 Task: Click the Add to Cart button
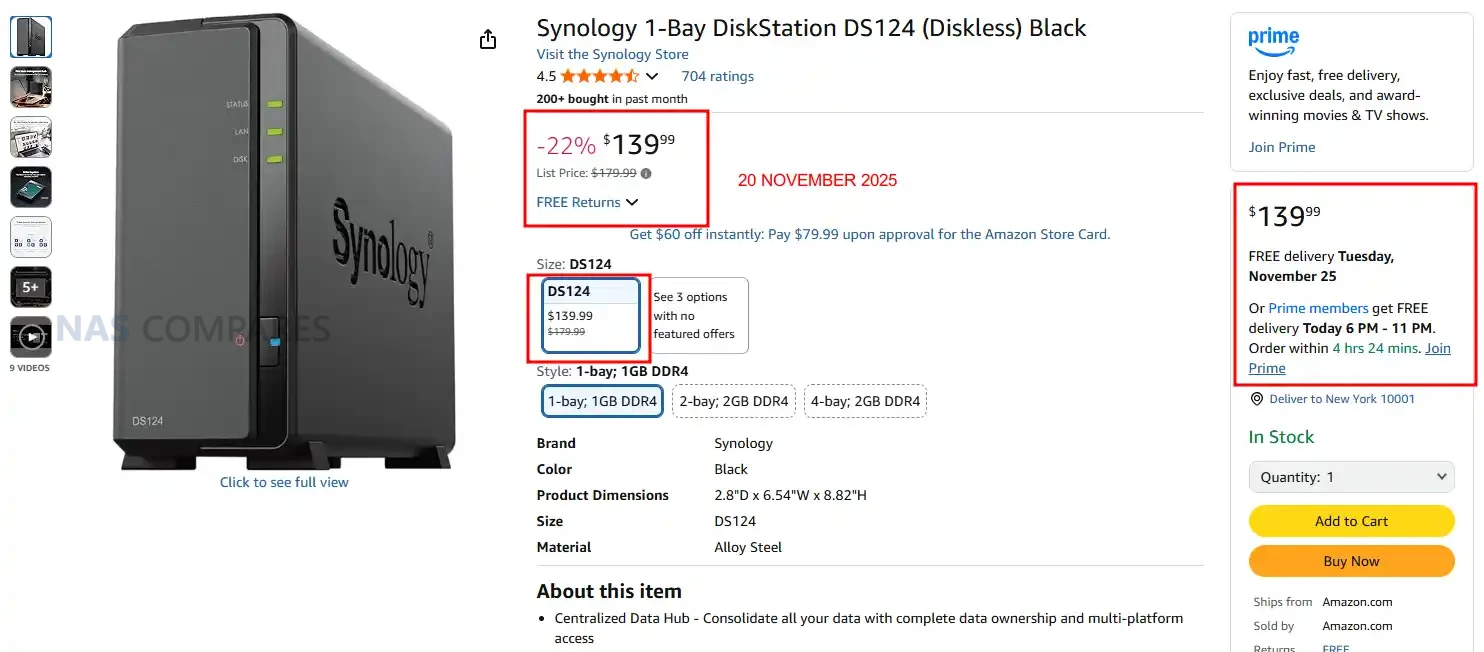pos(1351,521)
